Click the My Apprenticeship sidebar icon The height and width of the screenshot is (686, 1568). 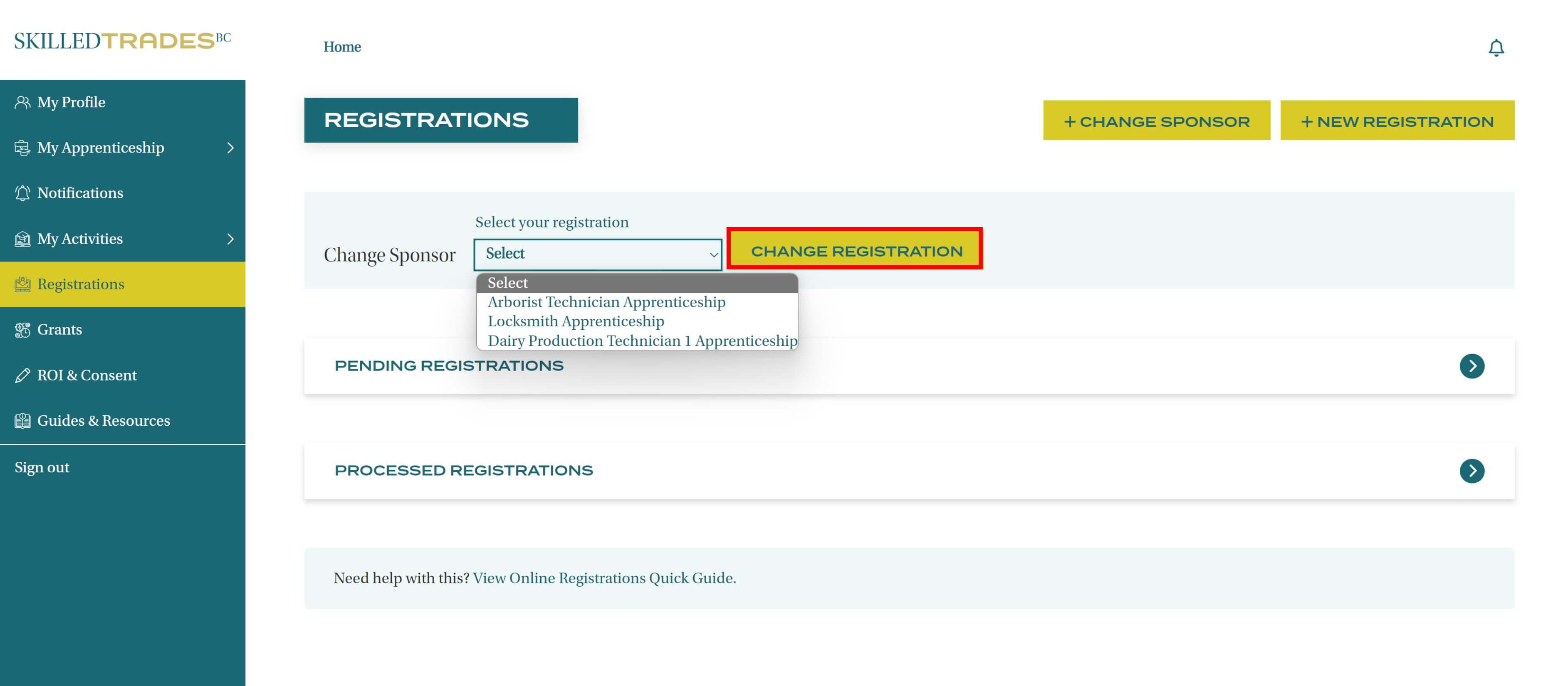[x=22, y=148]
